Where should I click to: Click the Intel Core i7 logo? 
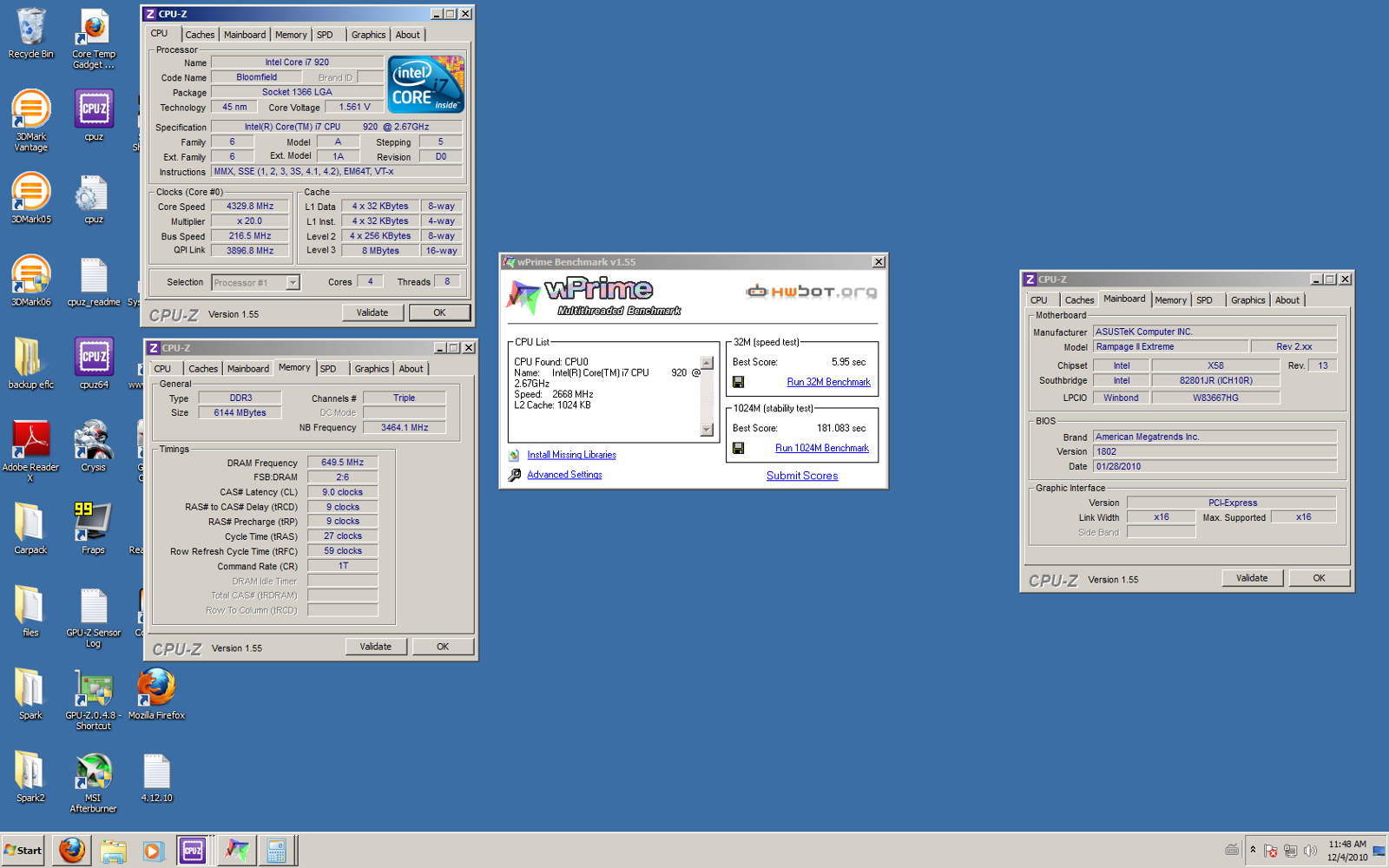425,84
